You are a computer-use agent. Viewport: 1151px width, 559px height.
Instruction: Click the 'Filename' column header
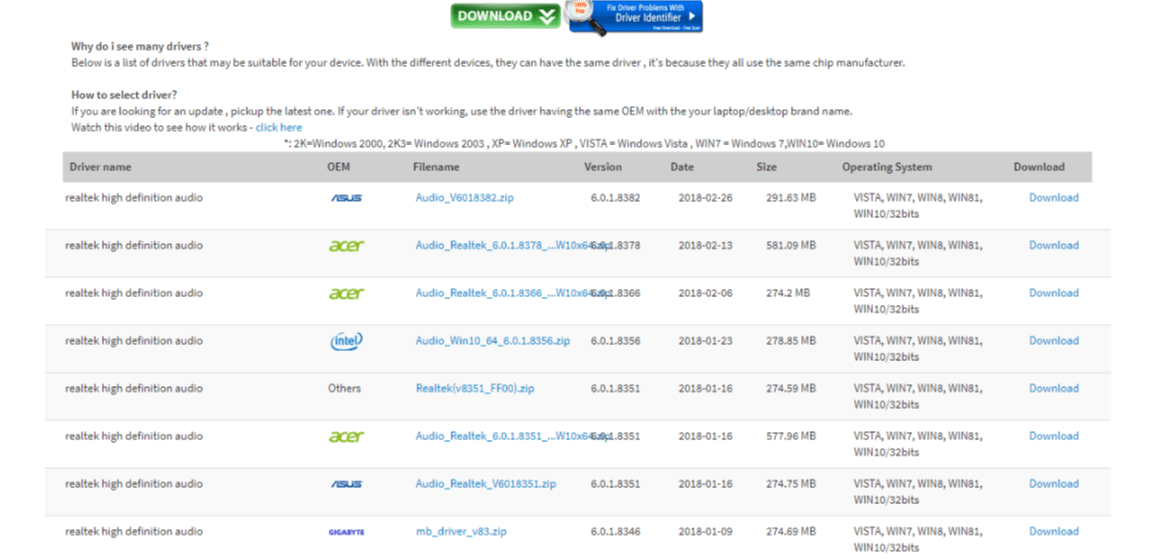436,167
